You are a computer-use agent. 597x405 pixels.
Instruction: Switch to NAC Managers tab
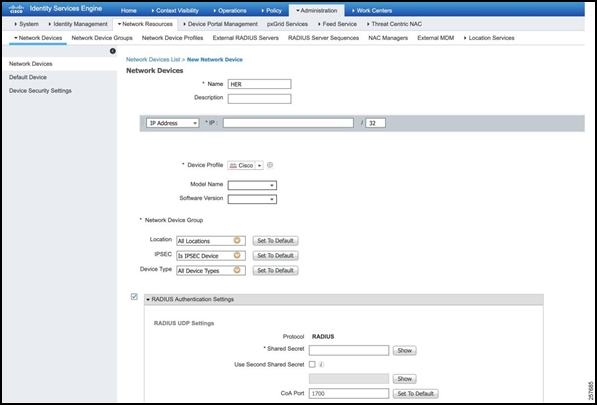point(388,38)
